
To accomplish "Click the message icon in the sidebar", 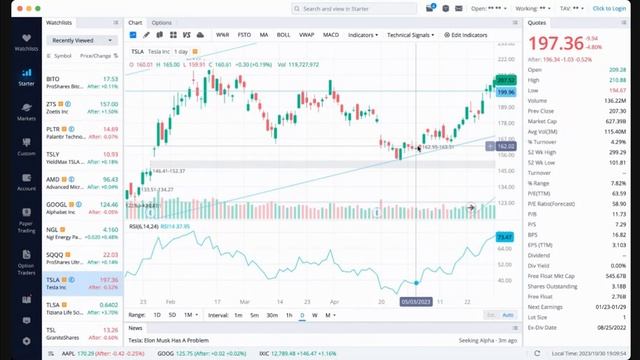I will [x=27, y=321].
